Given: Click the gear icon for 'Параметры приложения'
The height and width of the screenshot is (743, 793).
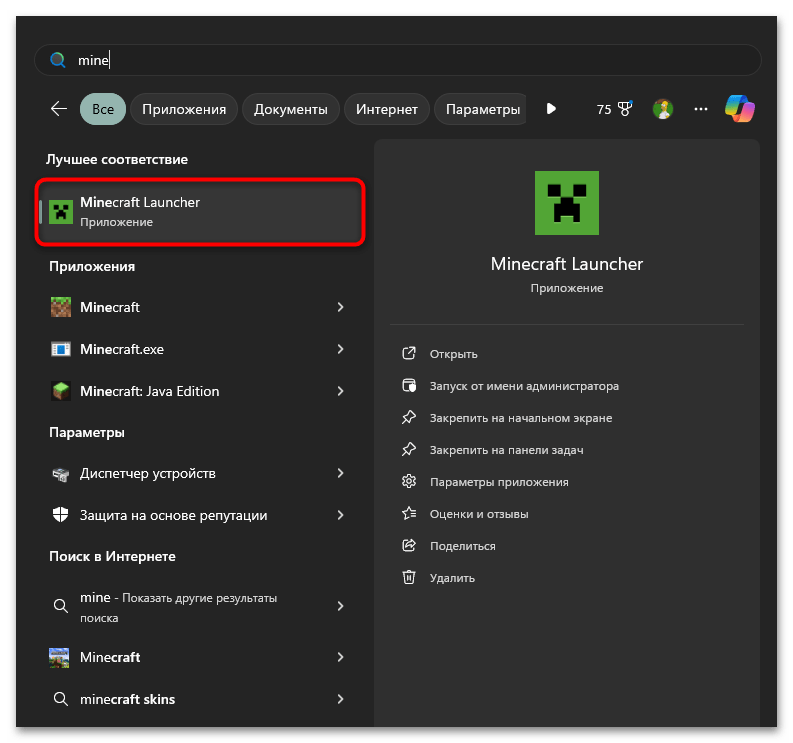Looking at the screenshot, I should point(409,481).
